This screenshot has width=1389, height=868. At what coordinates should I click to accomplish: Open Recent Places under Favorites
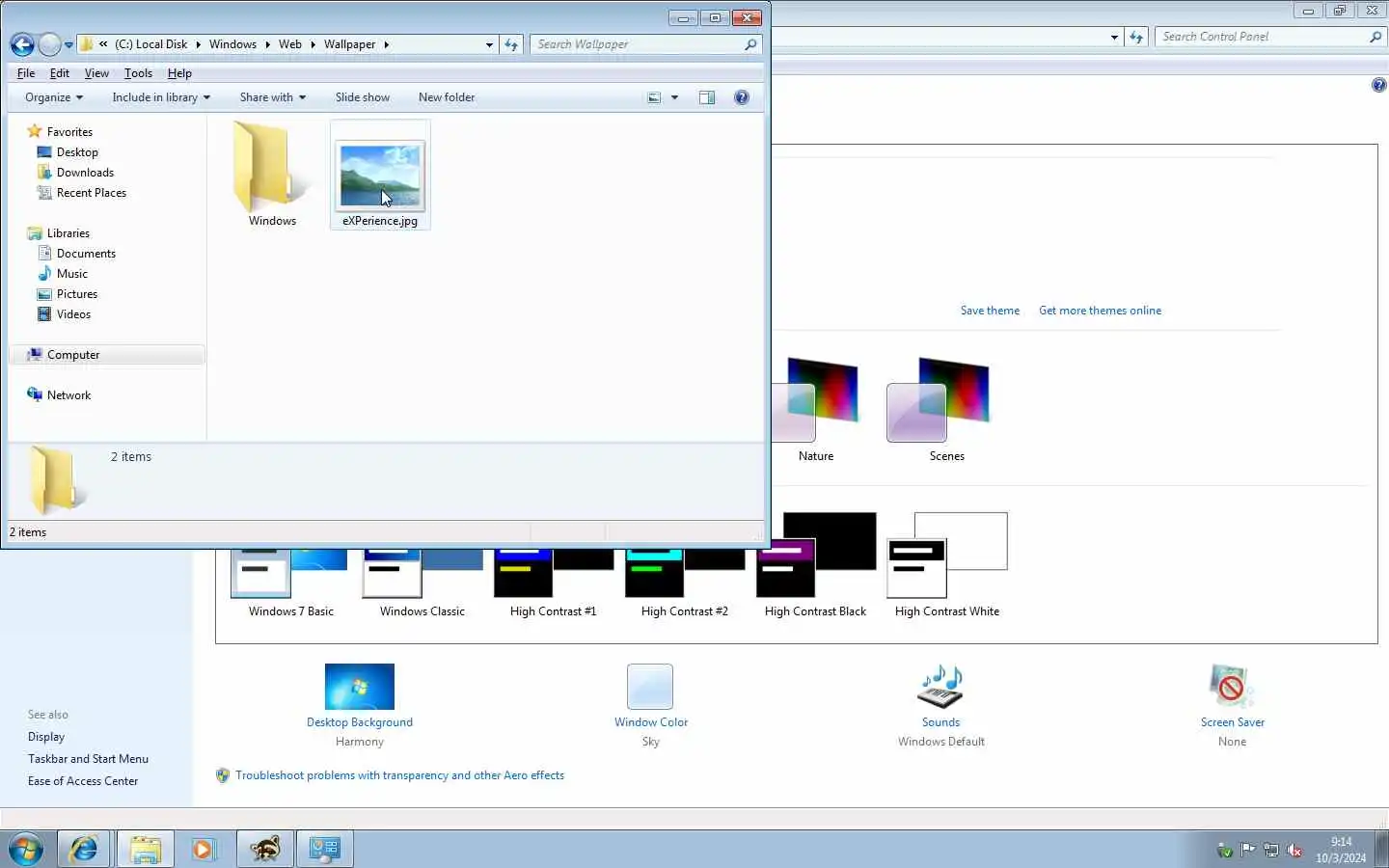point(92,193)
